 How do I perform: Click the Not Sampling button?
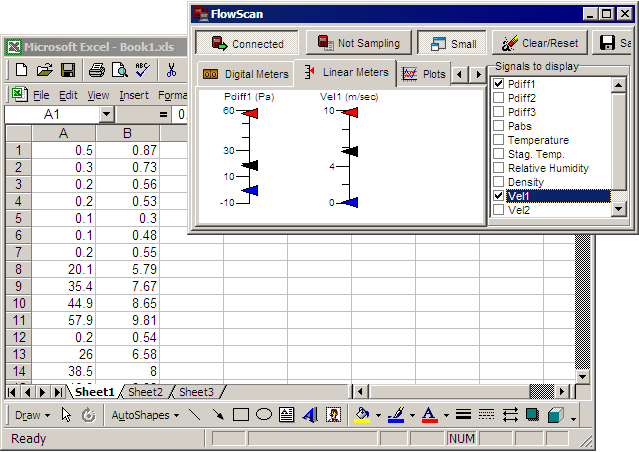(x=358, y=43)
